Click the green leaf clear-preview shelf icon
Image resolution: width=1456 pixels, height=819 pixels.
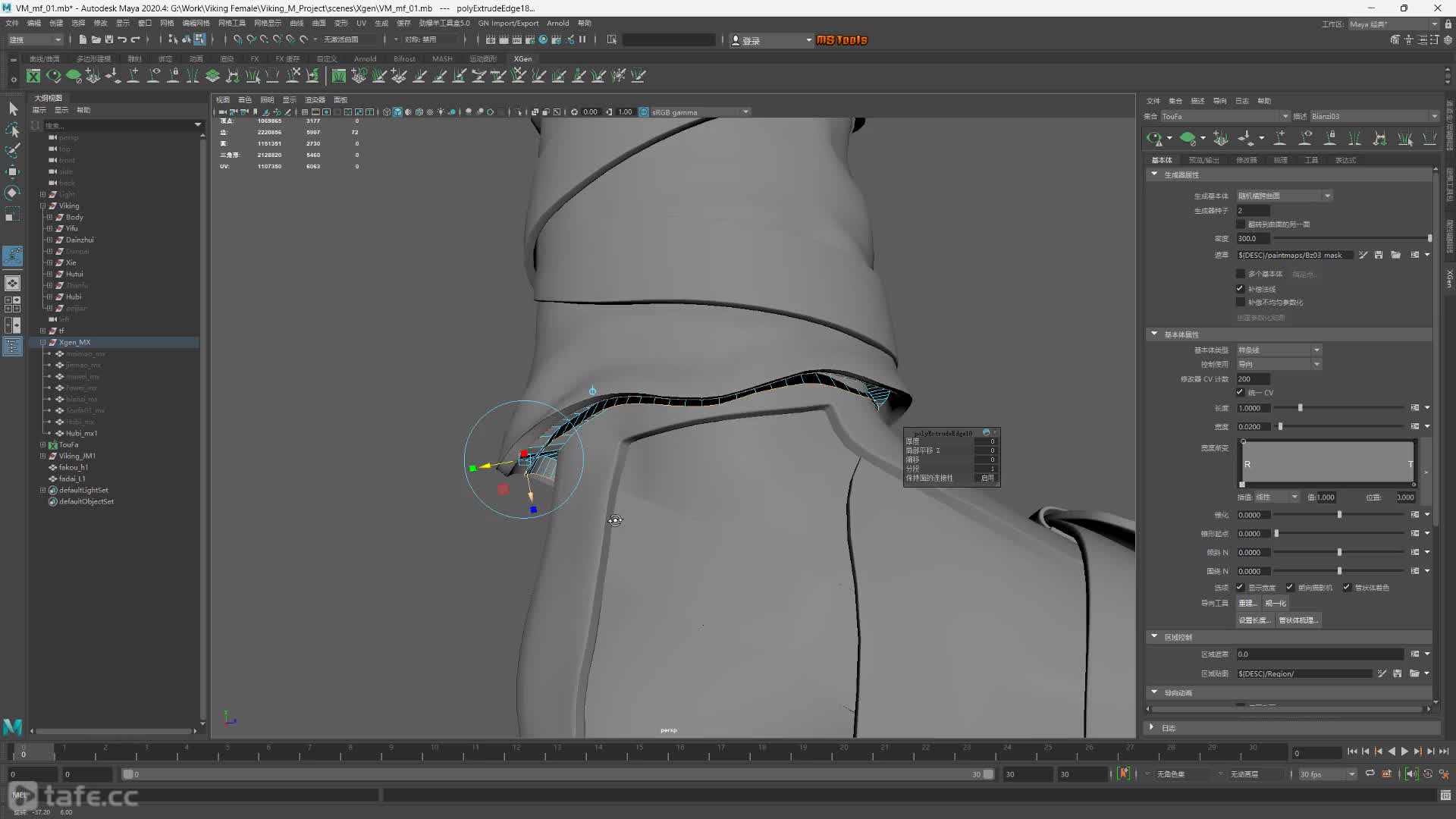[73, 76]
